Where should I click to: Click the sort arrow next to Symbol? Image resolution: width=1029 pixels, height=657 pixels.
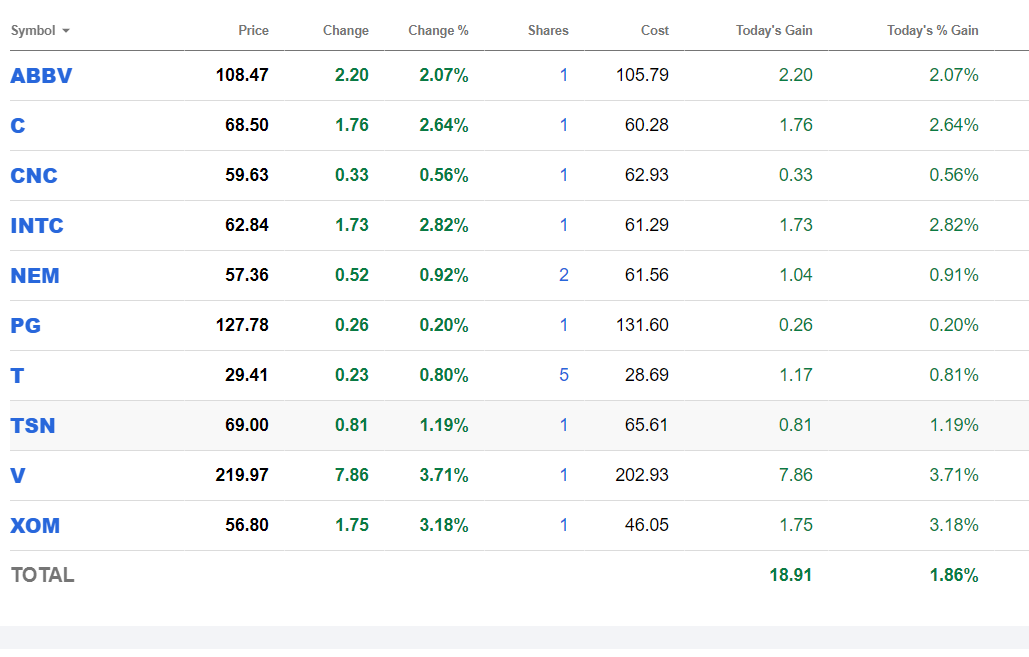[x=66, y=31]
